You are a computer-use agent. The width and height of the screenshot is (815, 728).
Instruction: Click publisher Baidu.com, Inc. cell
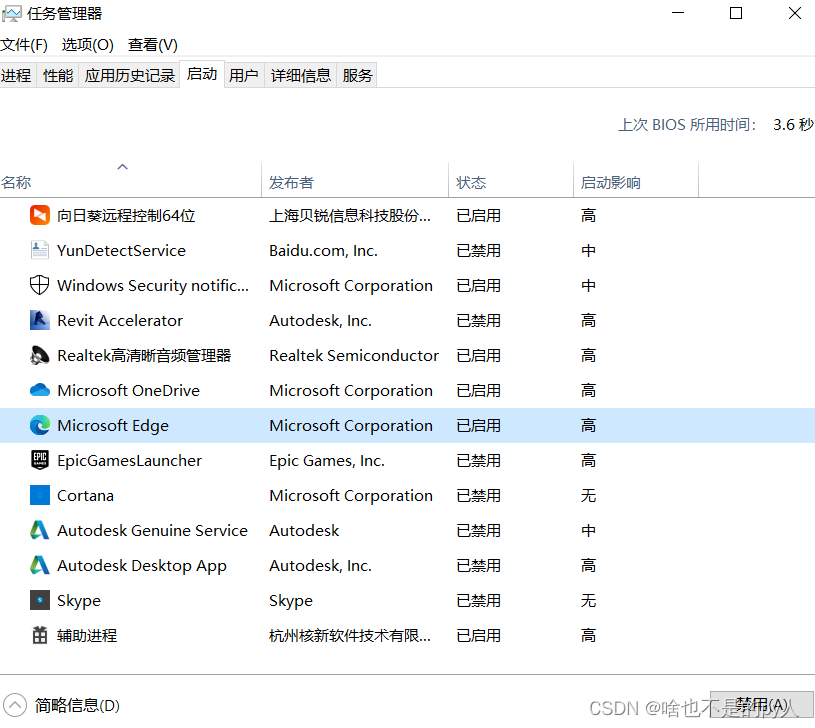[x=323, y=250]
